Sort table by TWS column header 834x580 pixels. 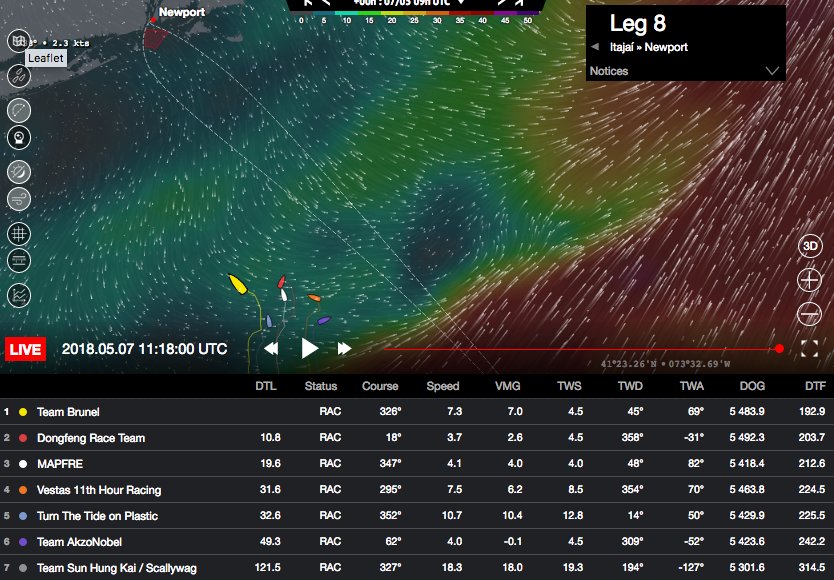click(x=569, y=386)
